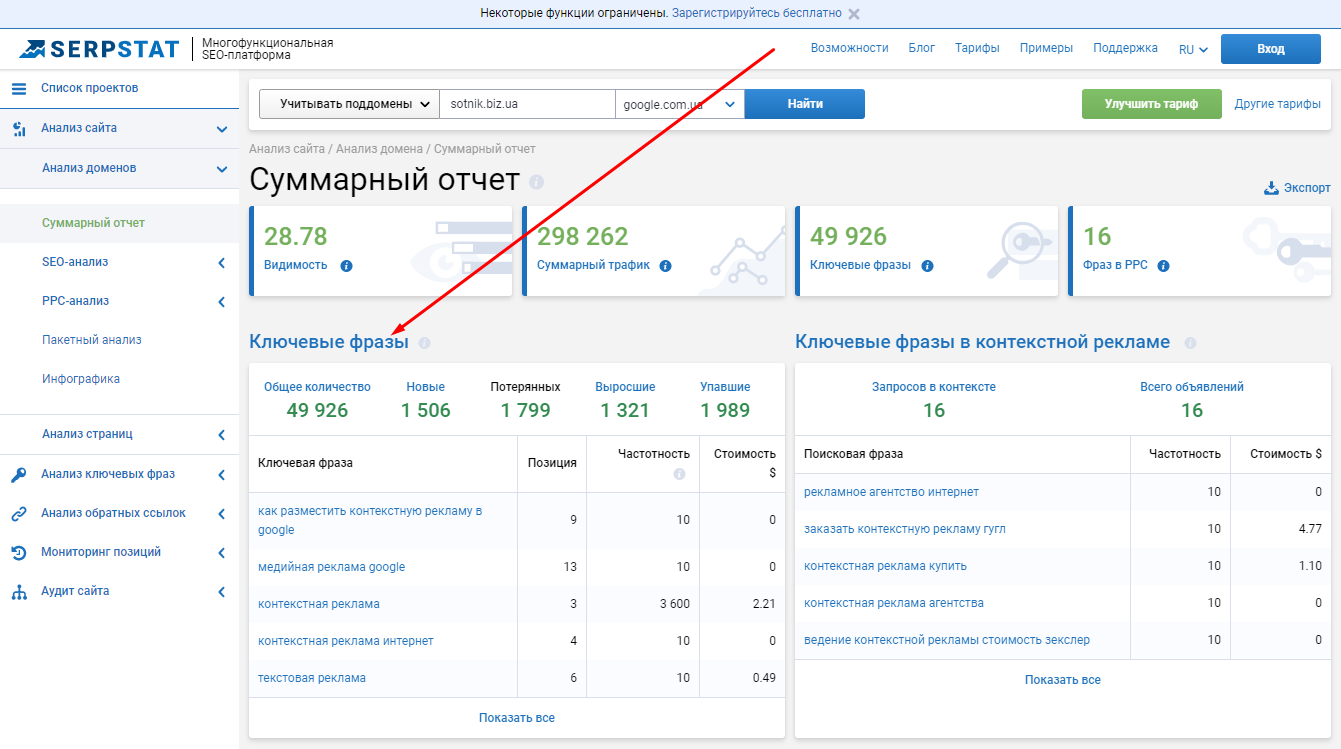The height and width of the screenshot is (749, 1341).
Task: Expand the Анализ ключевых фраз chevron
Action: pos(222,475)
